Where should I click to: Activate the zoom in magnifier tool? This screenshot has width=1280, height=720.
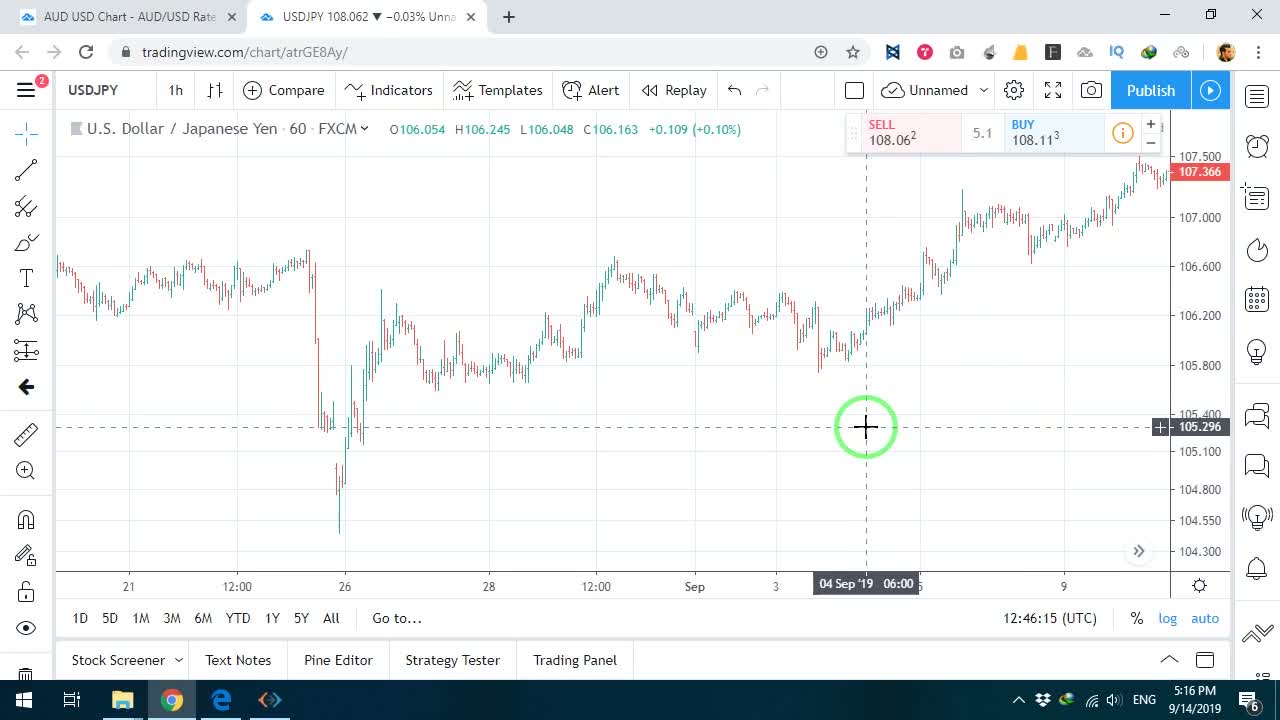(26, 471)
